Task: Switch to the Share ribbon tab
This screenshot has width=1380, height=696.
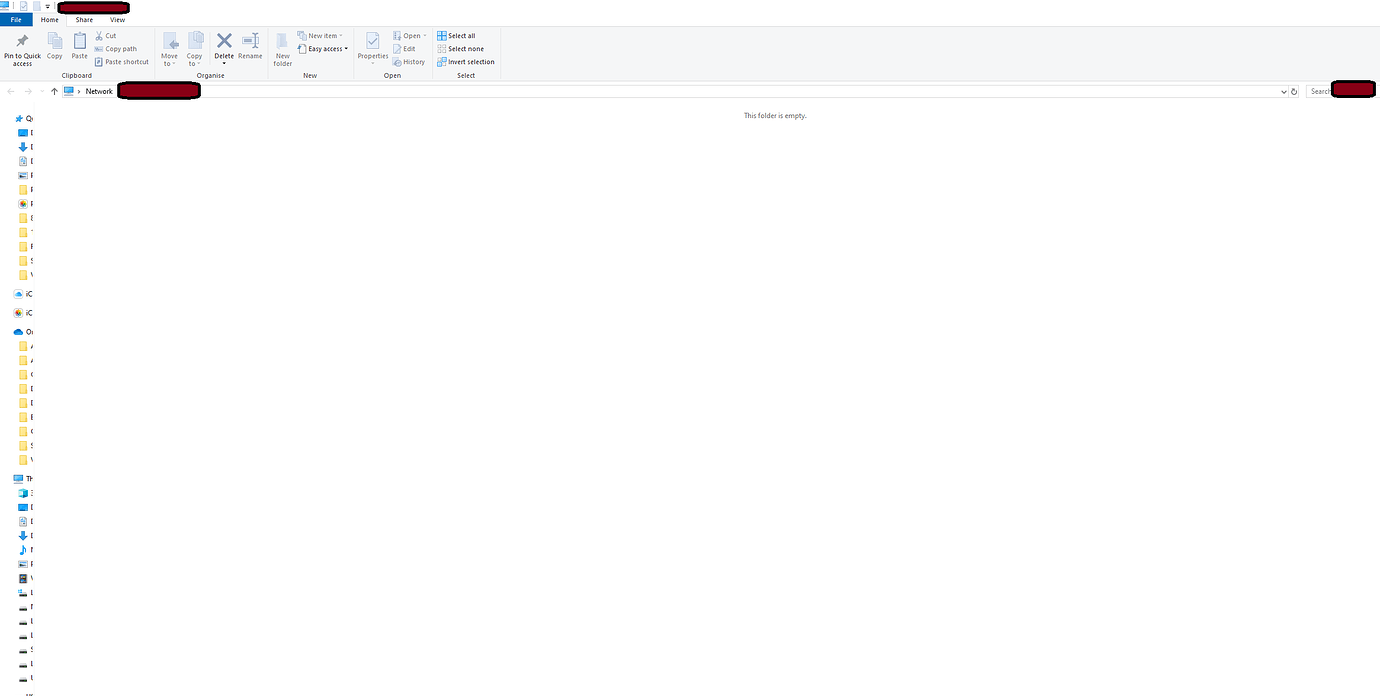Action: pos(84,20)
